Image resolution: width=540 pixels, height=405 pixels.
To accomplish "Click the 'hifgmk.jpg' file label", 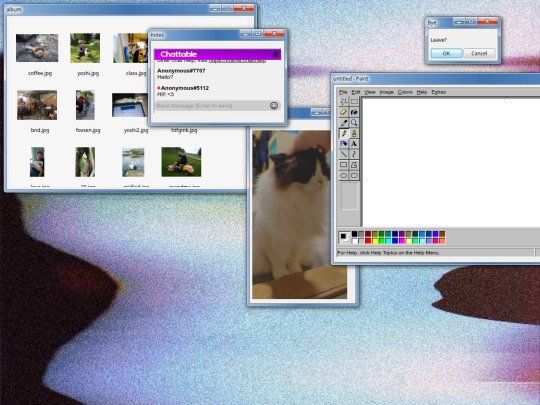I will [x=184, y=130].
